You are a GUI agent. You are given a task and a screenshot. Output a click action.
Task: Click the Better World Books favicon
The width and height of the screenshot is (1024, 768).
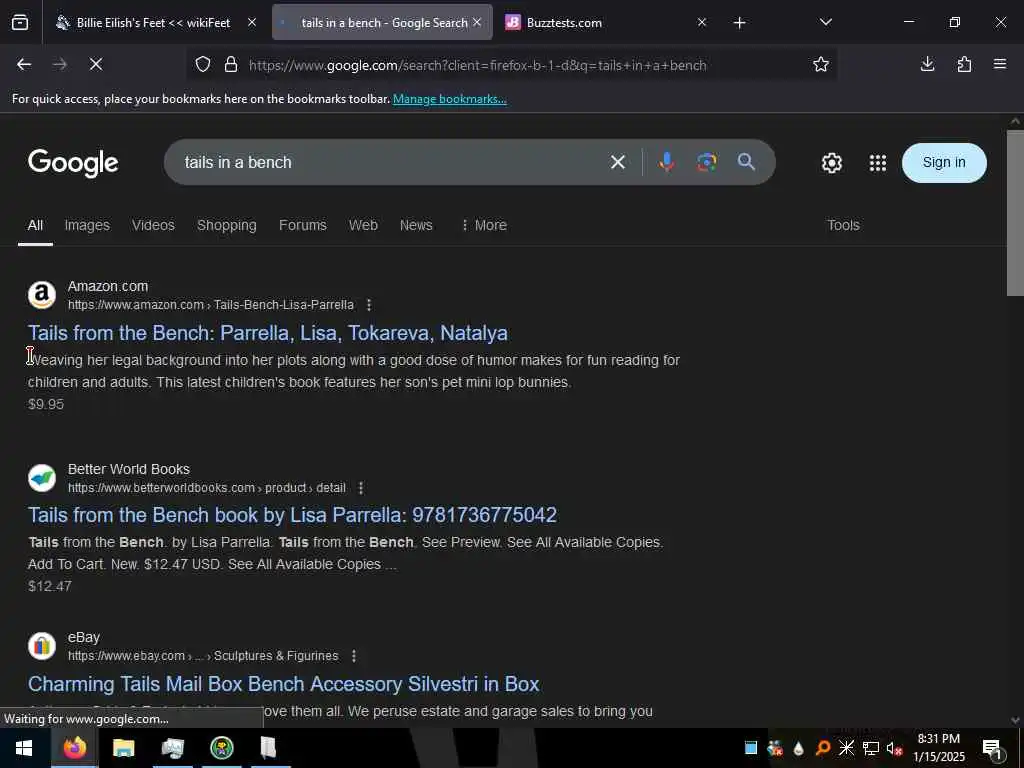click(42, 478)
